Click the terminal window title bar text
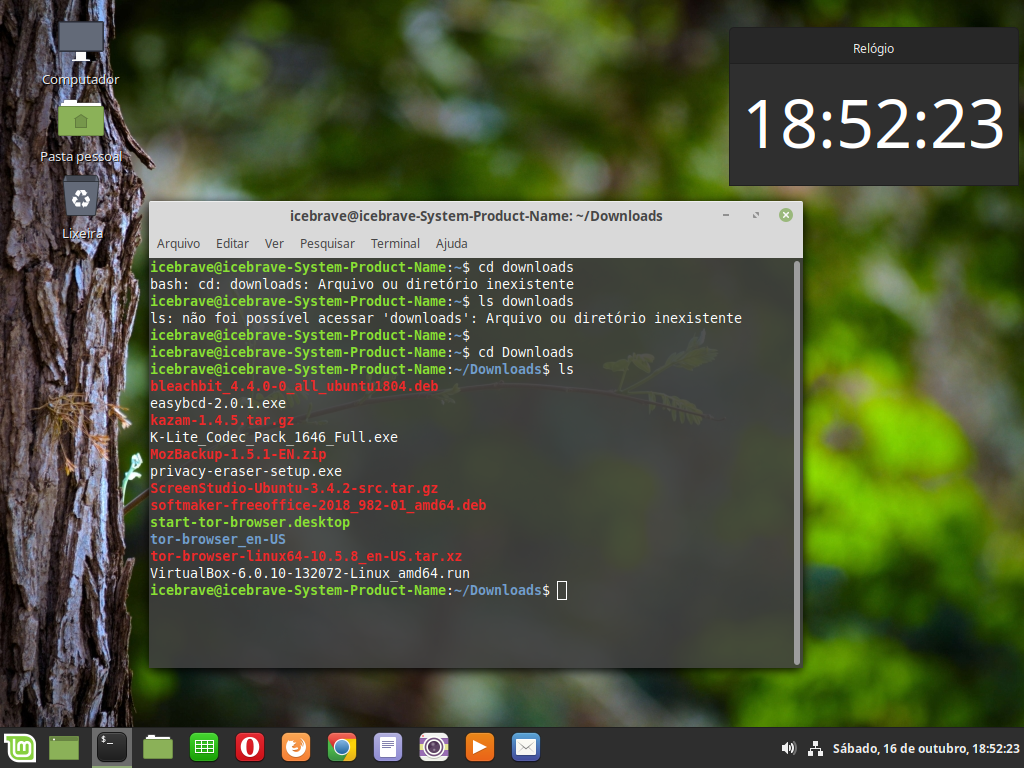The image size is (1024, 768). pyautogui.click(x=476, y=216)
